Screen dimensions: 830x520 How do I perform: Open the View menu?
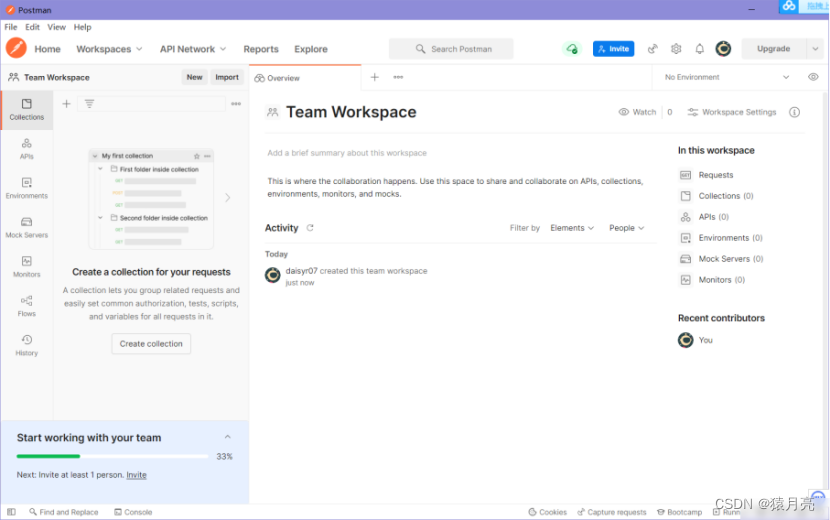57,27
